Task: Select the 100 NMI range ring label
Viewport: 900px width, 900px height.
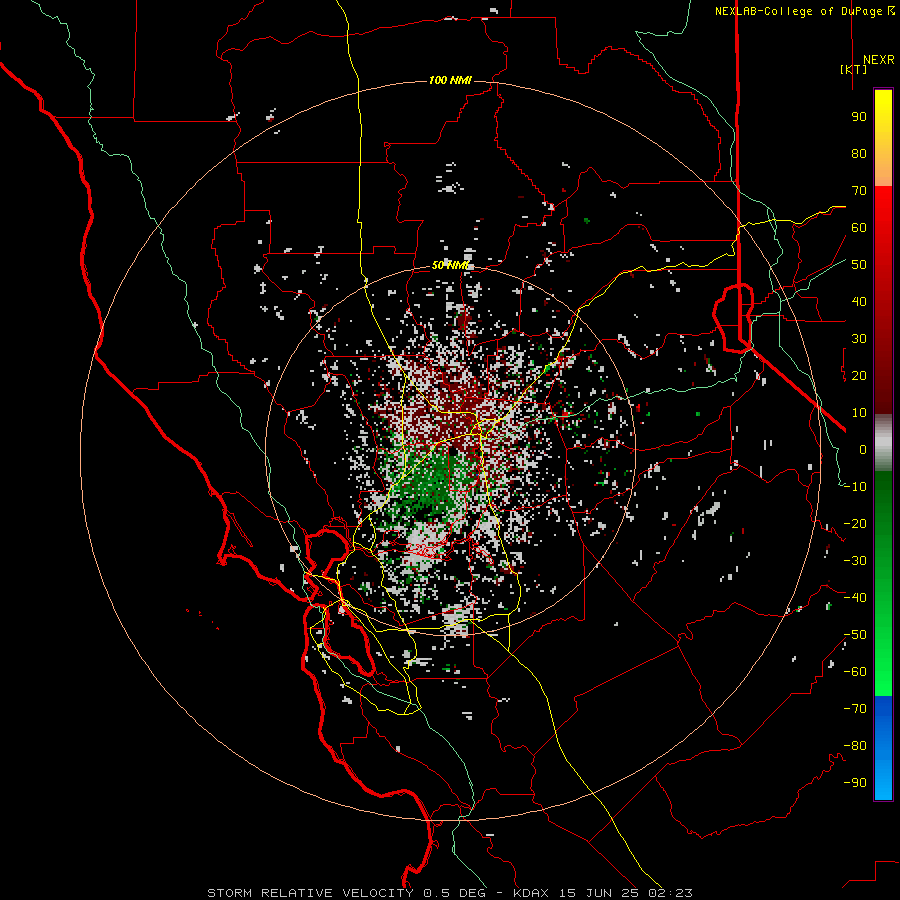Action: tap(451, 80)
